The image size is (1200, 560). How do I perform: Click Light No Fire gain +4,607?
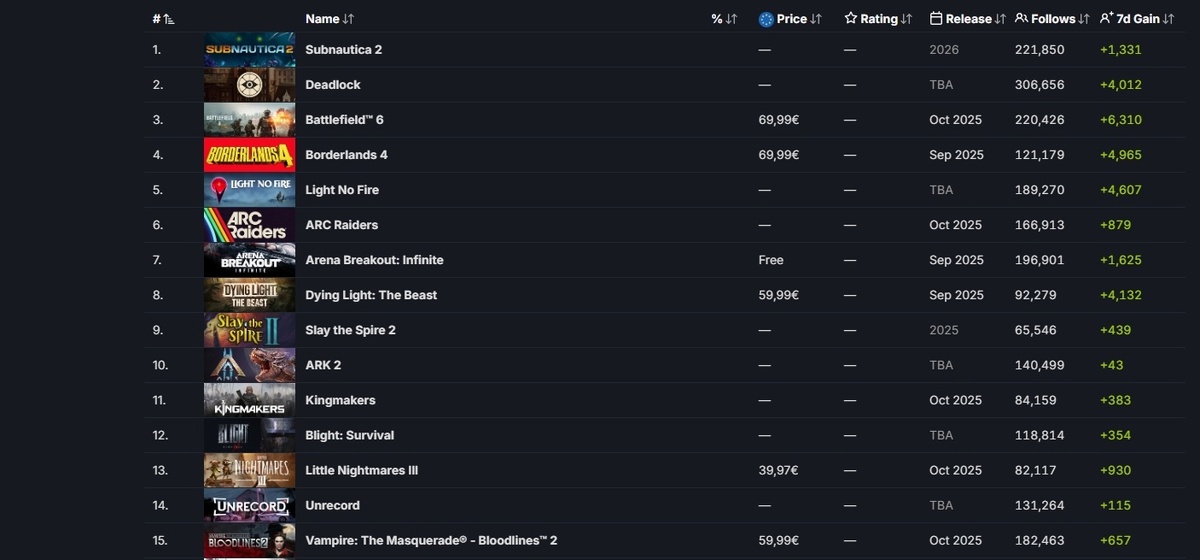[1120, 190]
